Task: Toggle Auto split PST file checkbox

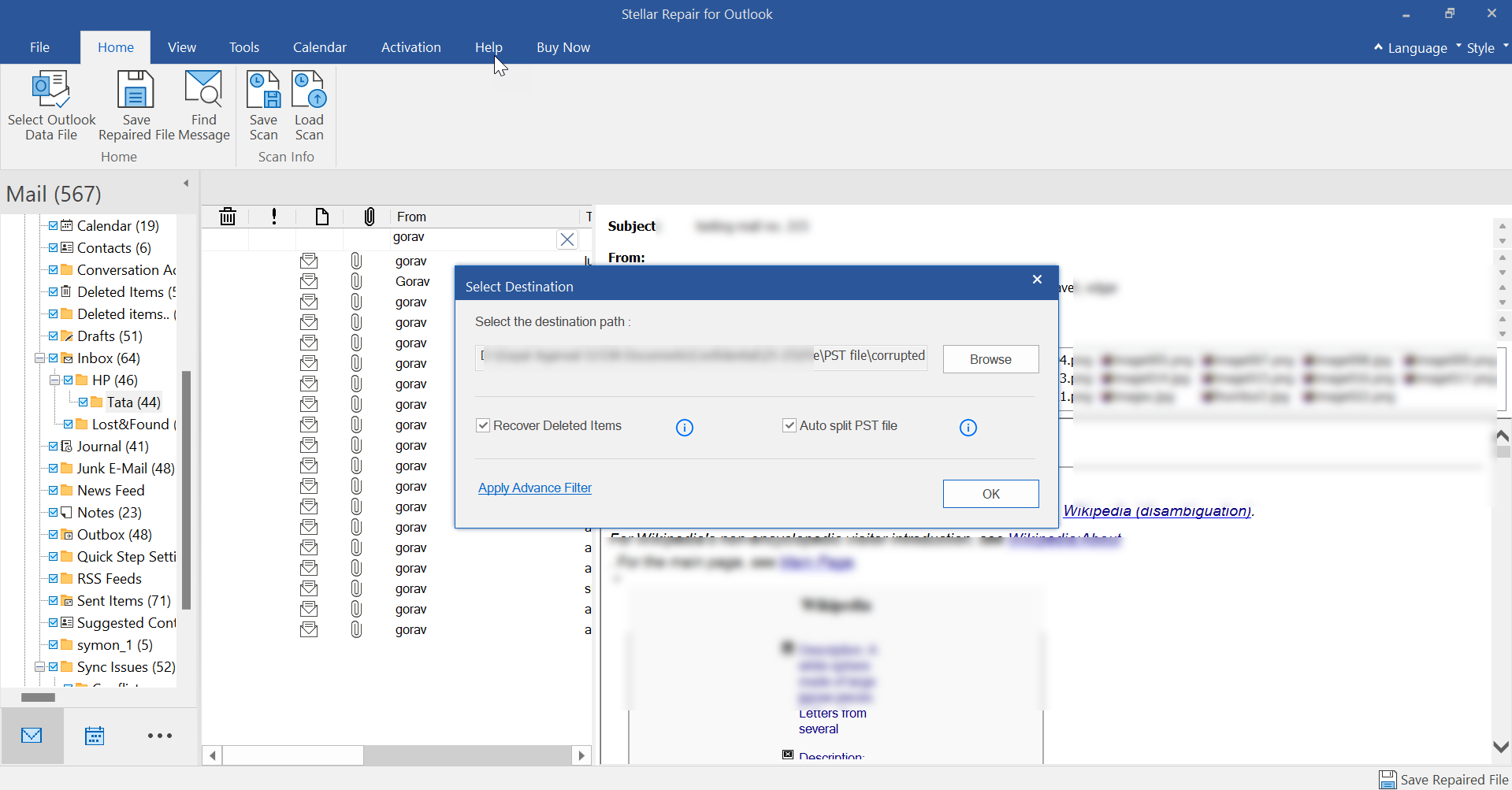Action: point(789,426)
